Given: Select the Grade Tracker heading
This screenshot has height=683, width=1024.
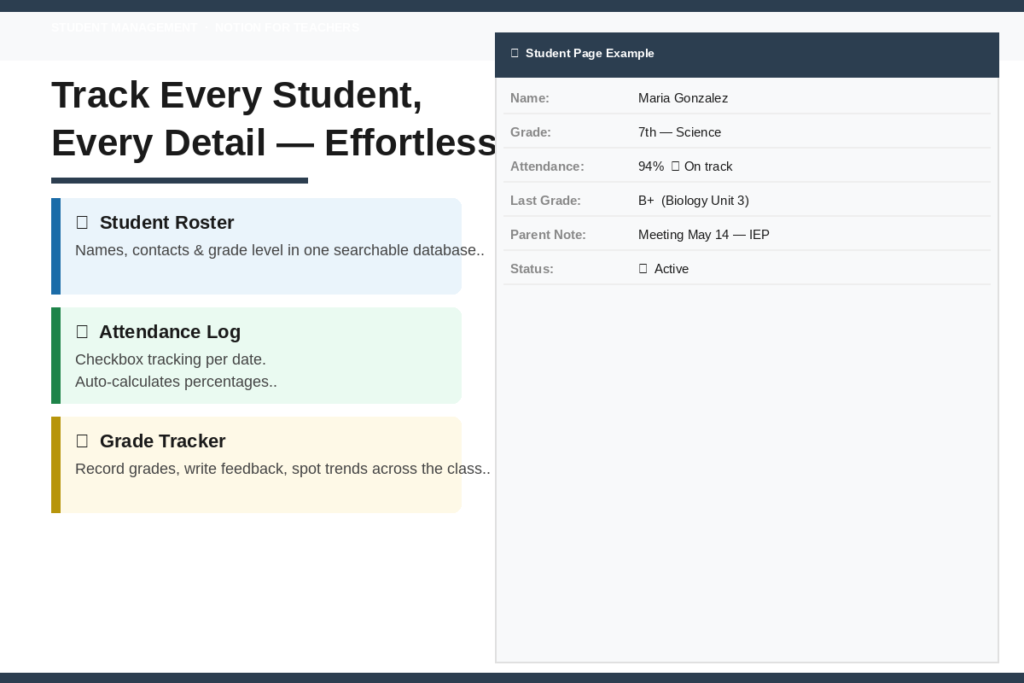Looking at the screenshot, I should (163, 441).
